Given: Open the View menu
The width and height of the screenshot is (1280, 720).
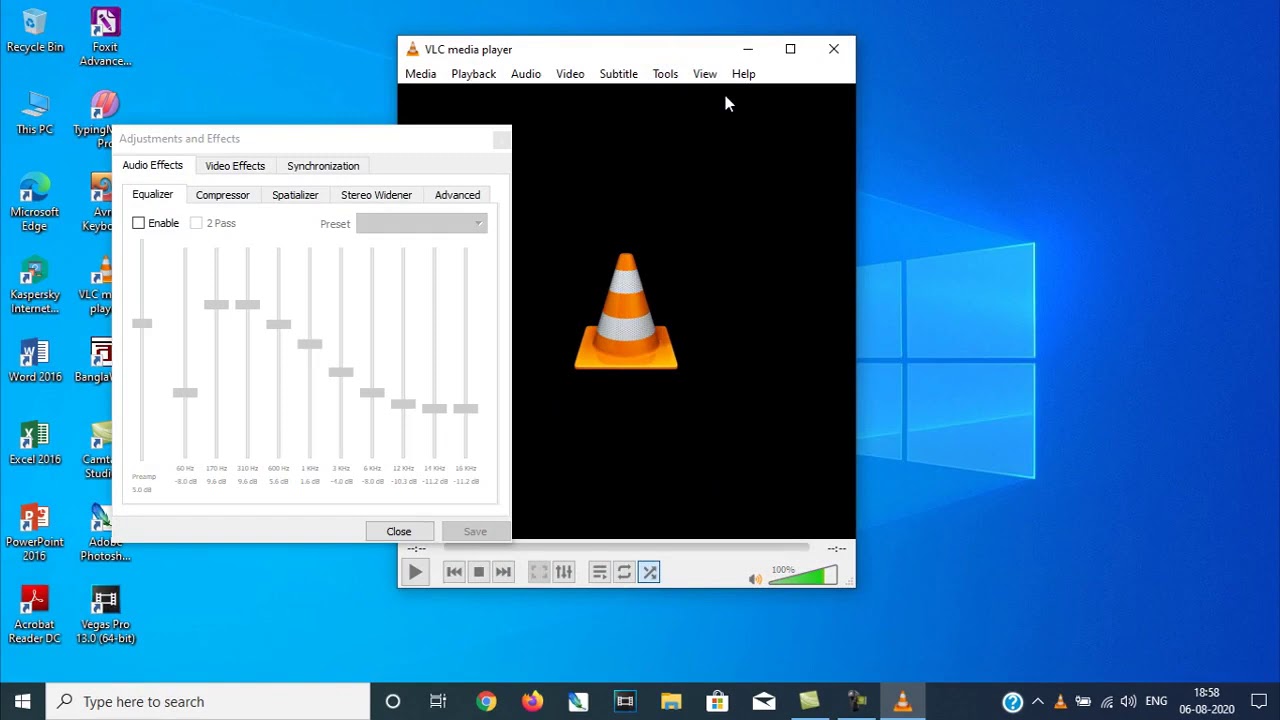Looking at the screenshot, I should coord(705,74).
